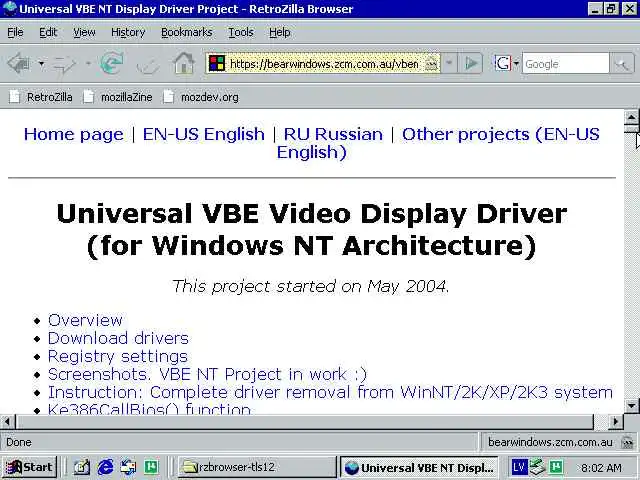This screenshot has height=480, width=640.
Task: Open the Forward button history dropdown
Action: pos(88,63)
